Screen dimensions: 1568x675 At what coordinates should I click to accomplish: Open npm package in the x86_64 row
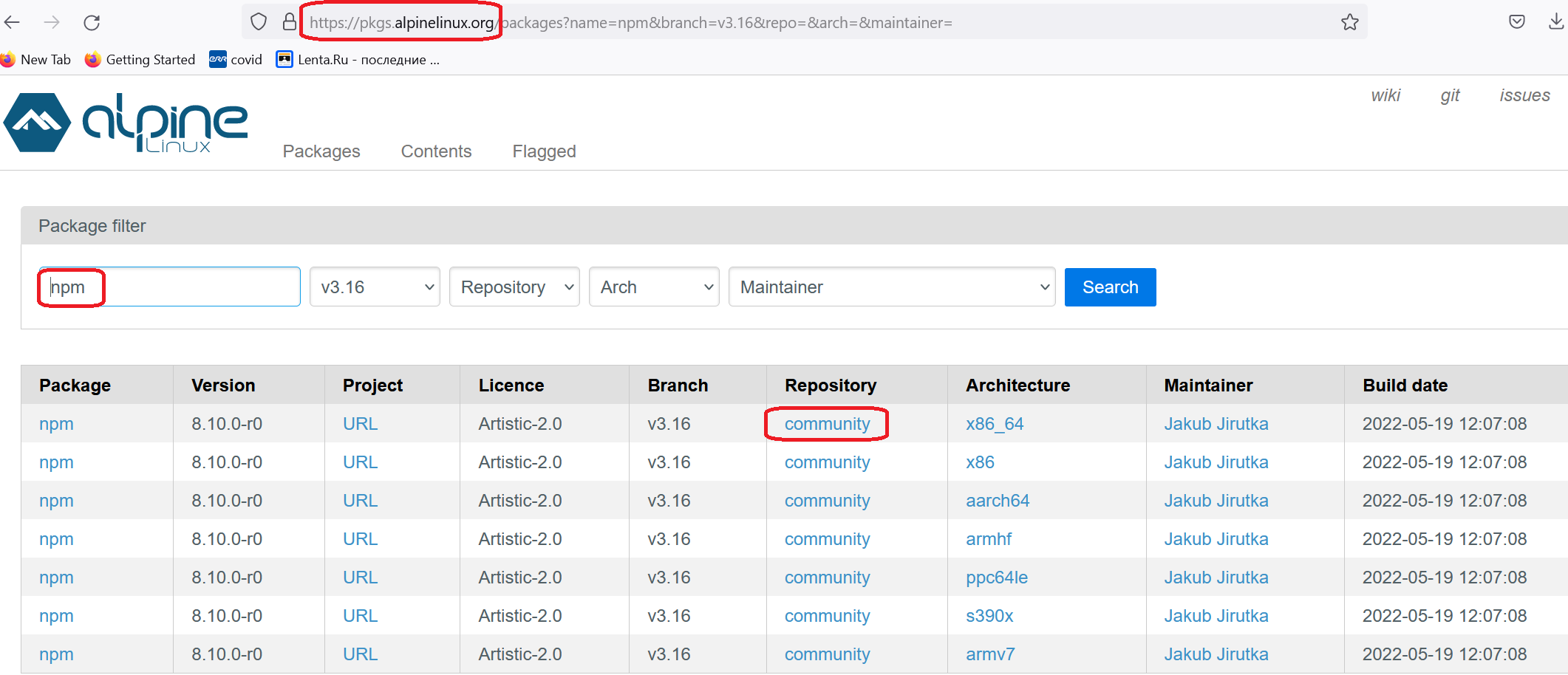pyautogui.click(x=56, y=424)
